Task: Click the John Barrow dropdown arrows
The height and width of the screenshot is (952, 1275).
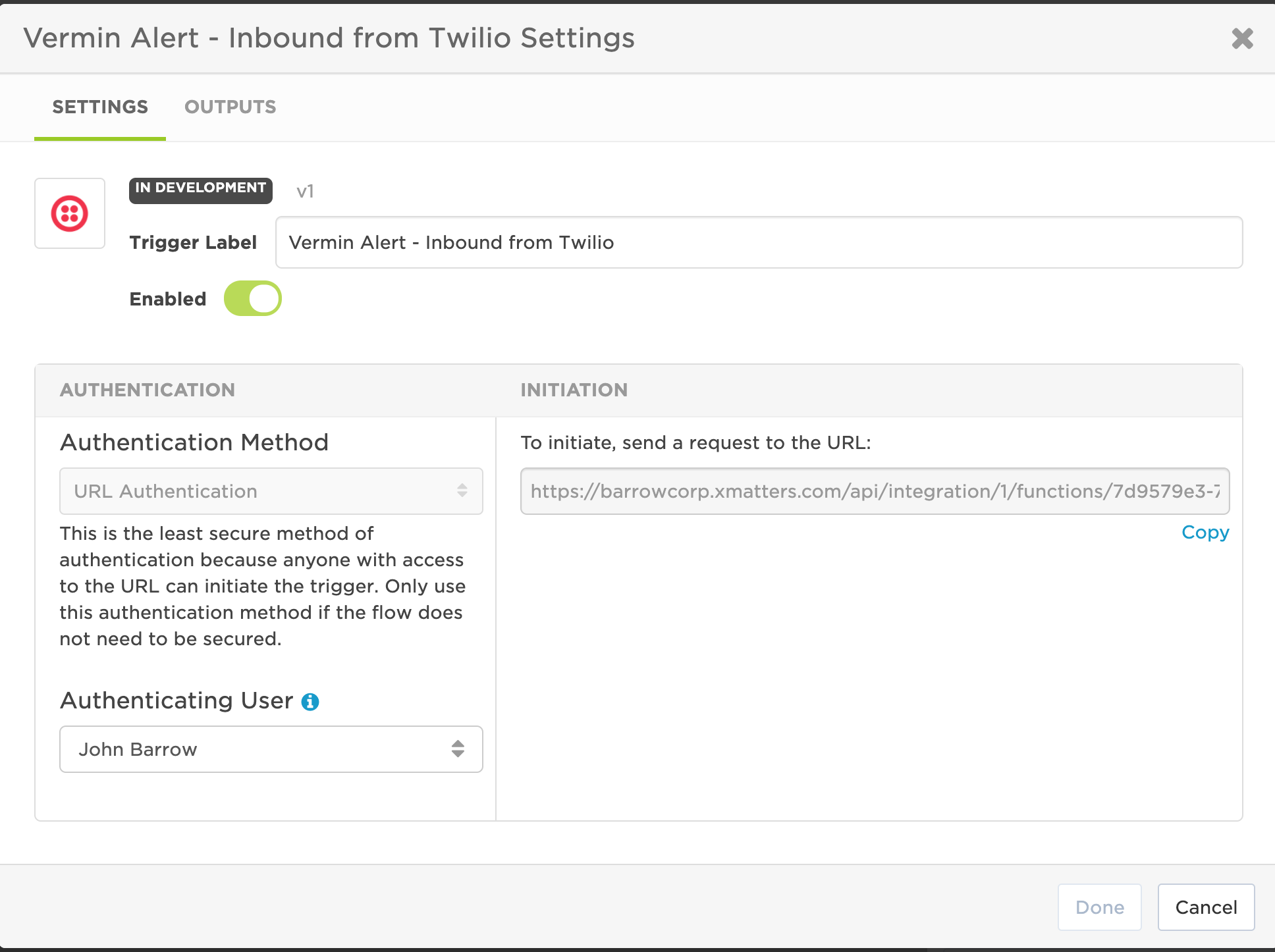Action: coord(458,749)
